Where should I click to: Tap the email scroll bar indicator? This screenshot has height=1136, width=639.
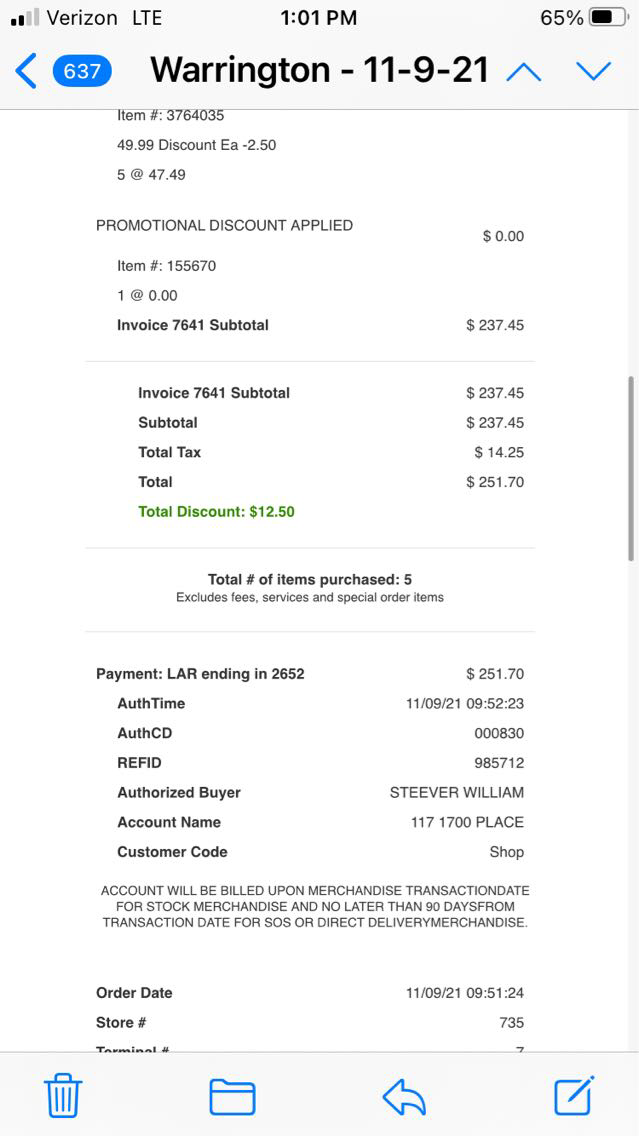631,468
